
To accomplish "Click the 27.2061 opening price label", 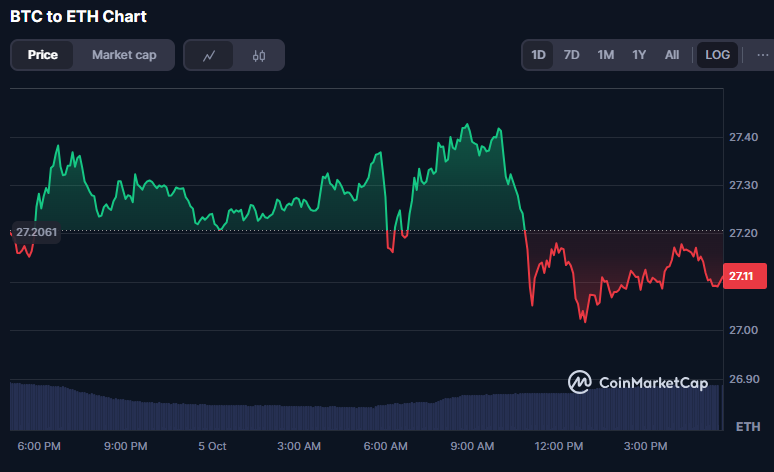I will (36, 232).
